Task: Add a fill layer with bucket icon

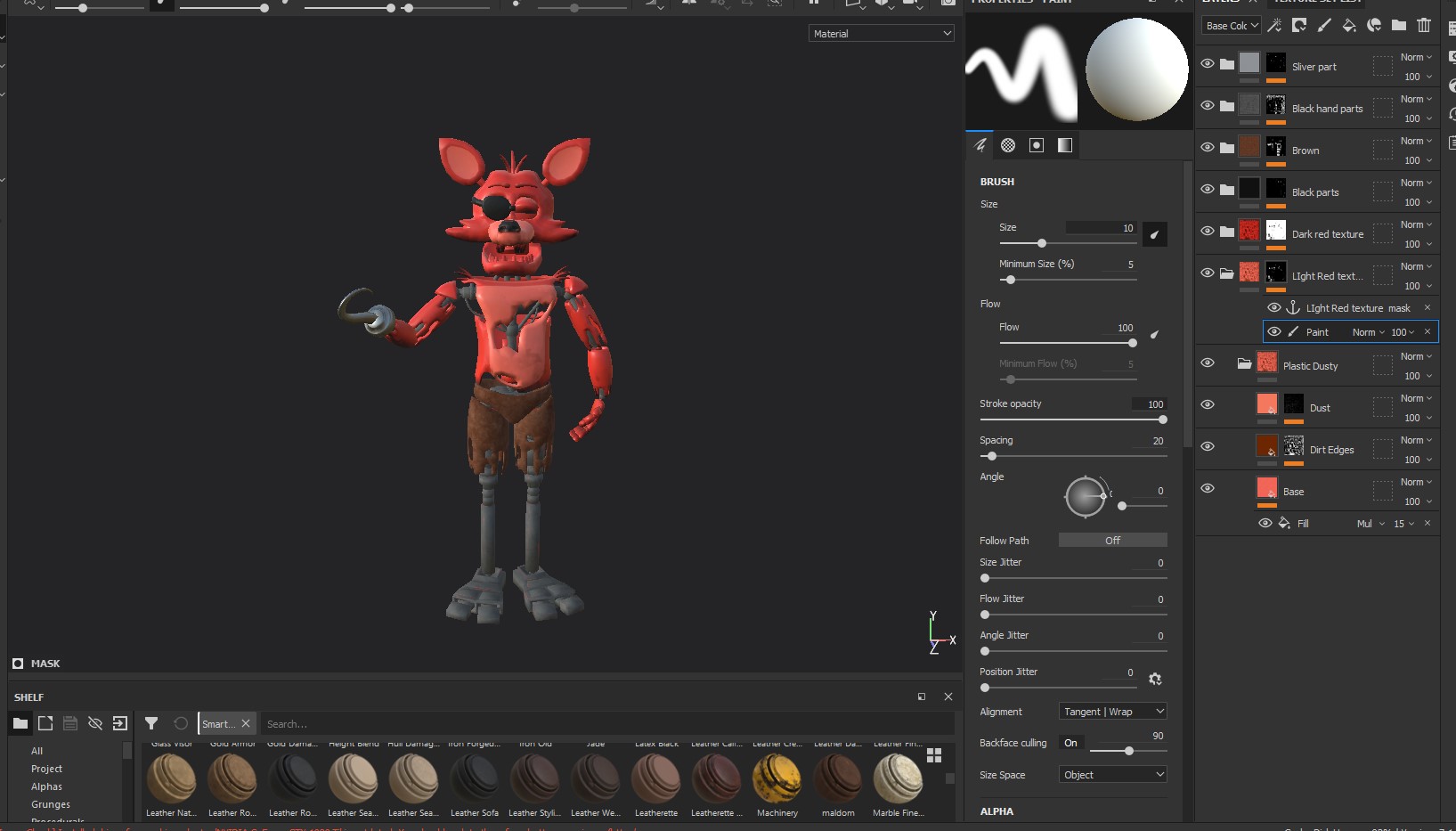Action: (1349, 25)
